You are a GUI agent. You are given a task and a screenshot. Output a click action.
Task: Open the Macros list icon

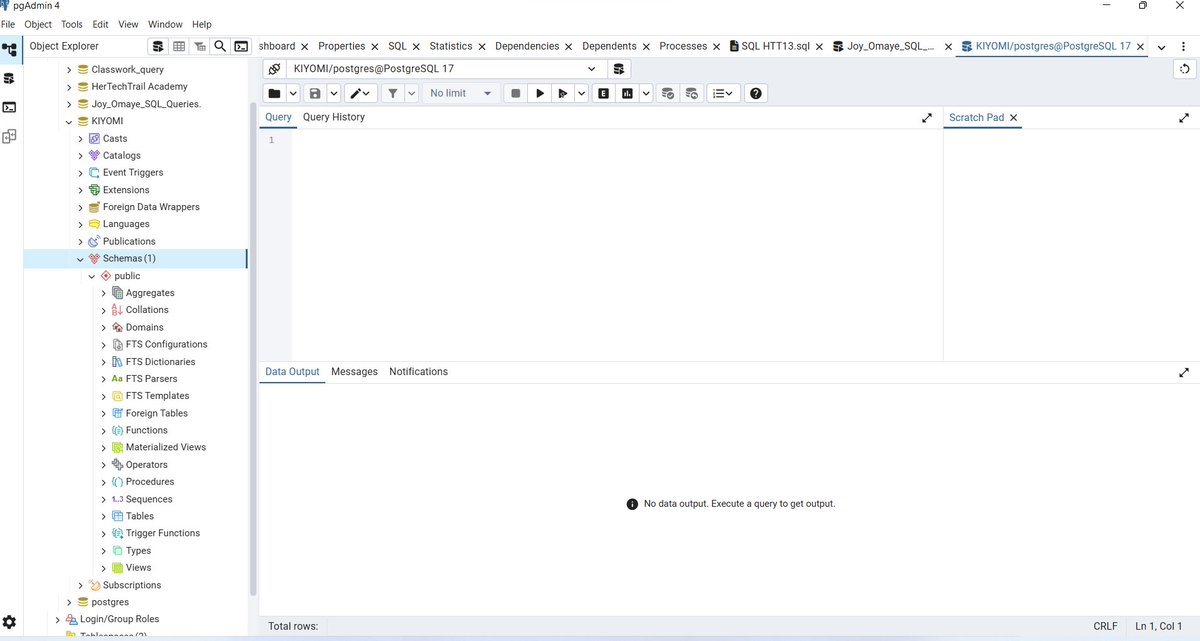pyautogui.click(x=722, y=93)
